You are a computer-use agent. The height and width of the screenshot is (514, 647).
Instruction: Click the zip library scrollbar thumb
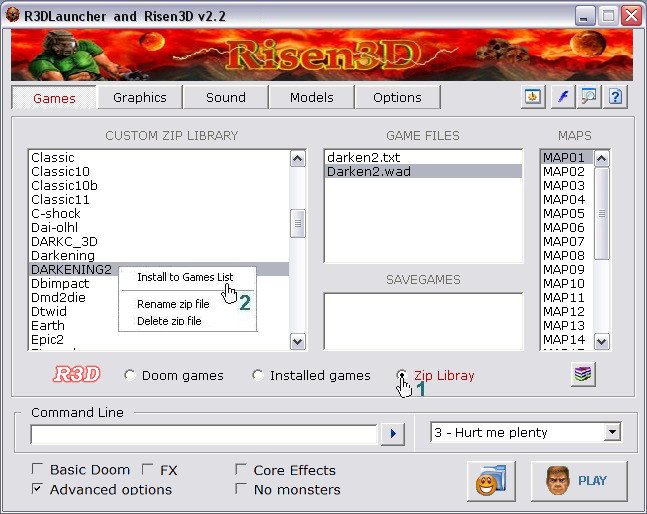[x=298, y=223]
